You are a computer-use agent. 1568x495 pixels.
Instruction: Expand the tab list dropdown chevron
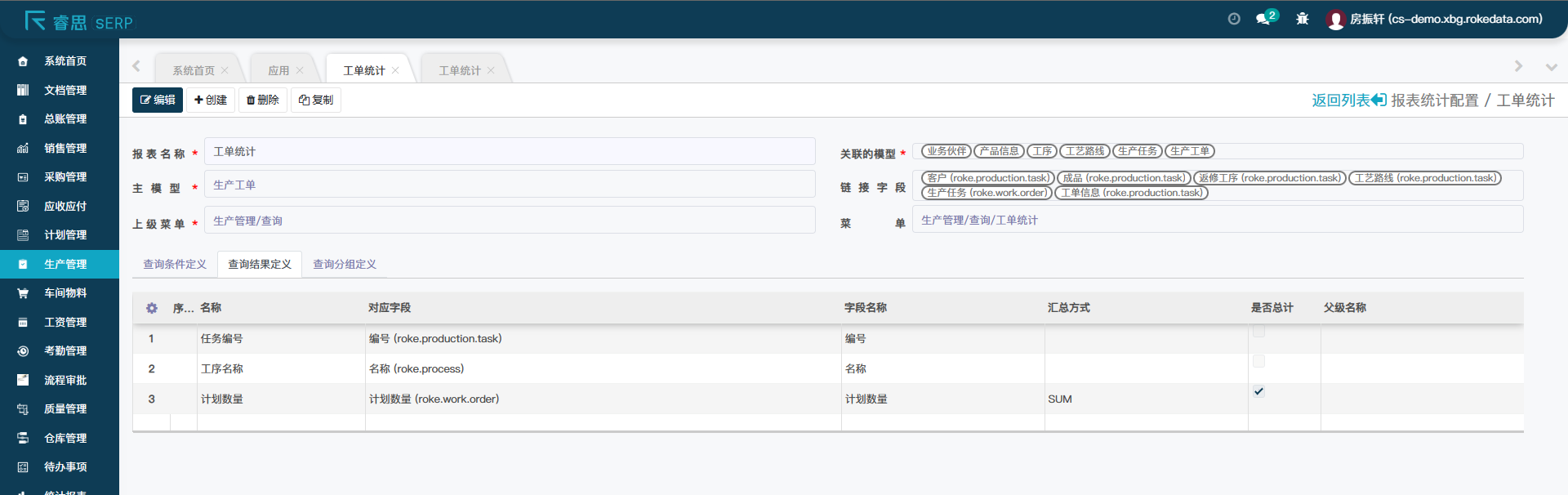pos(1551,67)
